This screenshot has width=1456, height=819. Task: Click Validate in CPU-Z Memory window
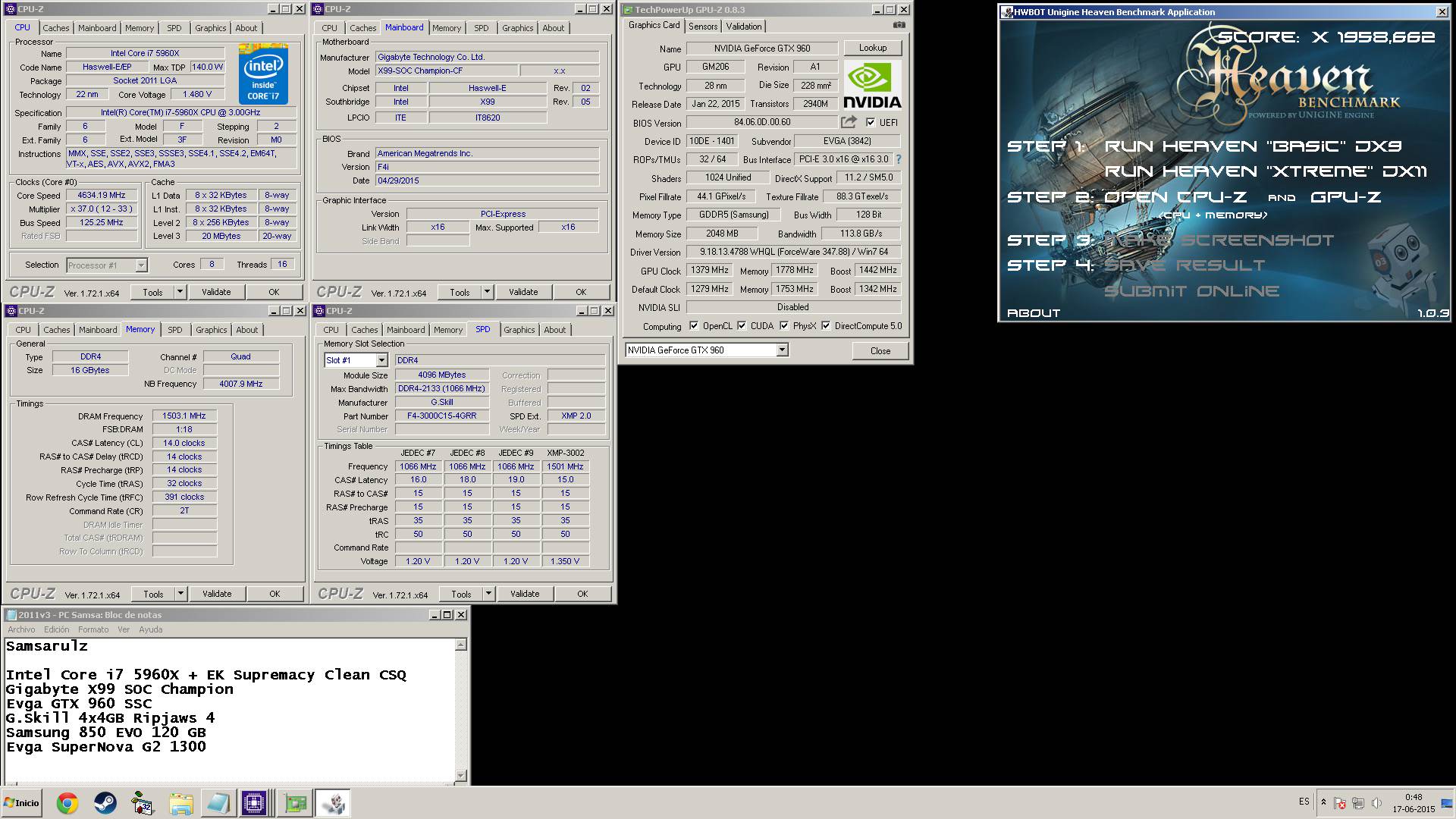click(x=217, y=594)
